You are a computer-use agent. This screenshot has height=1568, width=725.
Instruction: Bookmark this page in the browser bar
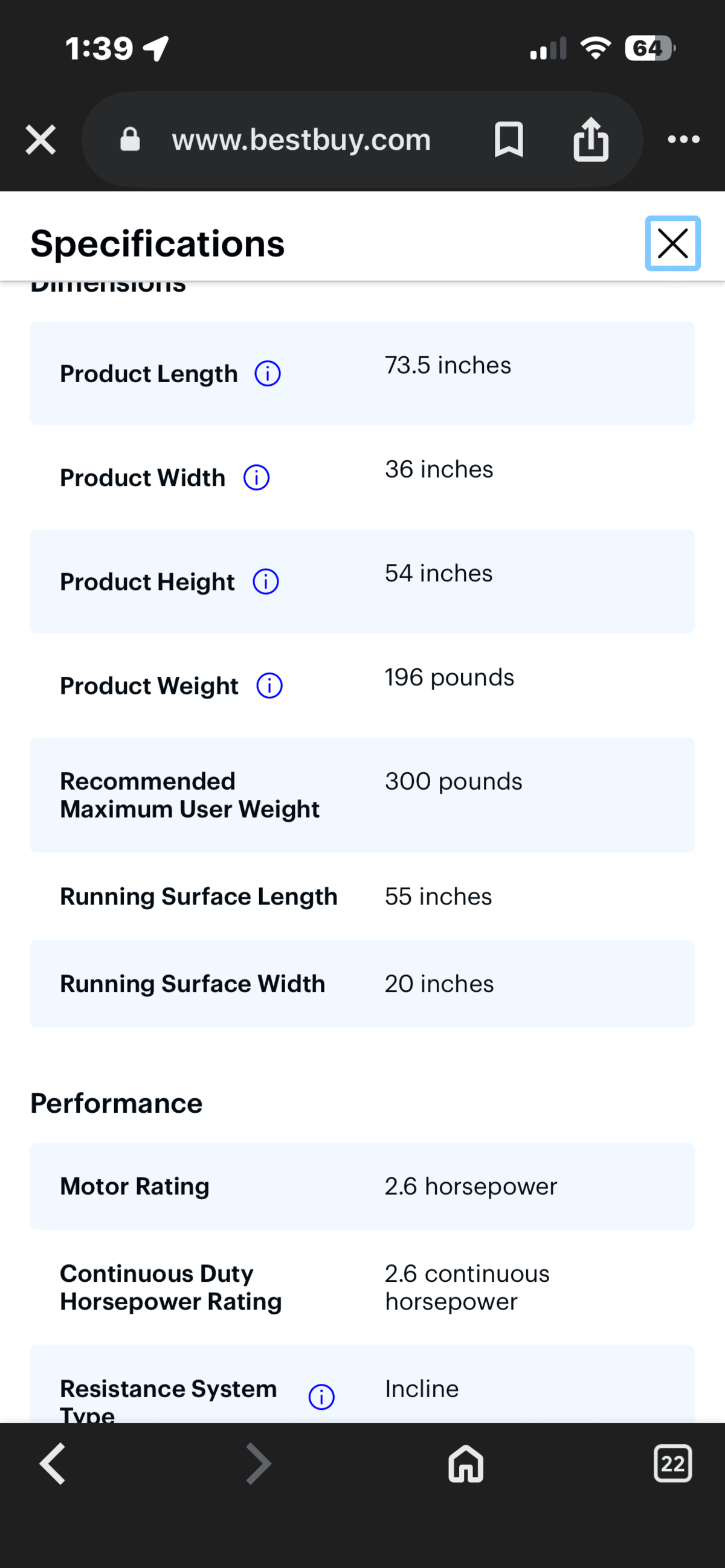coord(509,139)
